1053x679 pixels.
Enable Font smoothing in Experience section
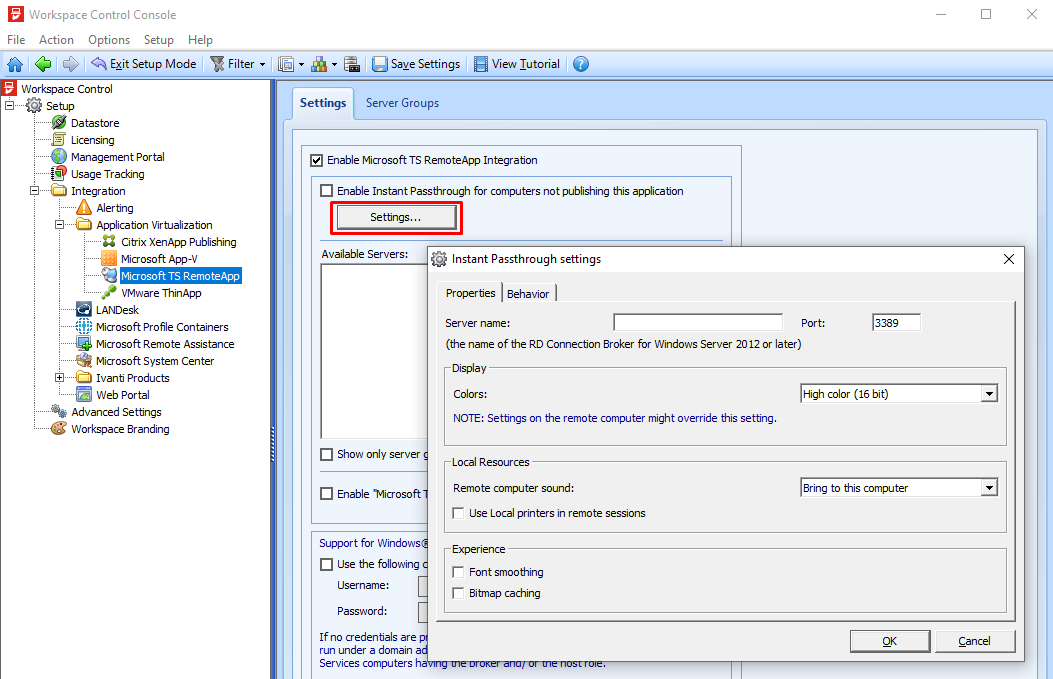[x=458, y=571]
